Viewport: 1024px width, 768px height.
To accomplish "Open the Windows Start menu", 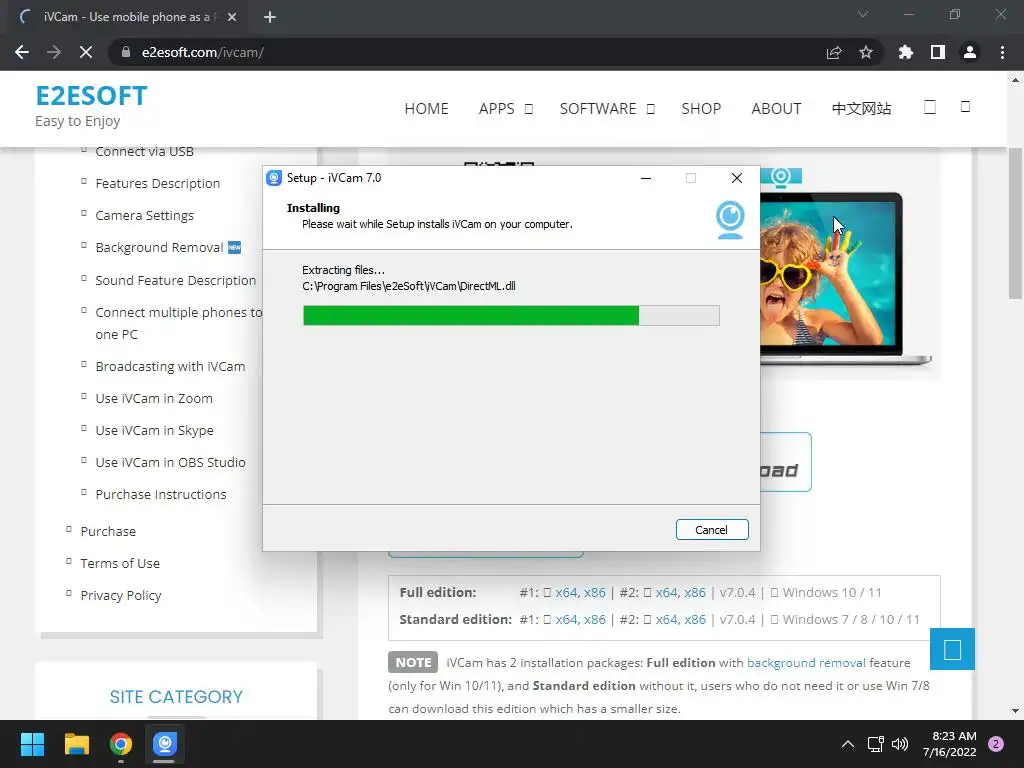I will (x=32, y=744).
